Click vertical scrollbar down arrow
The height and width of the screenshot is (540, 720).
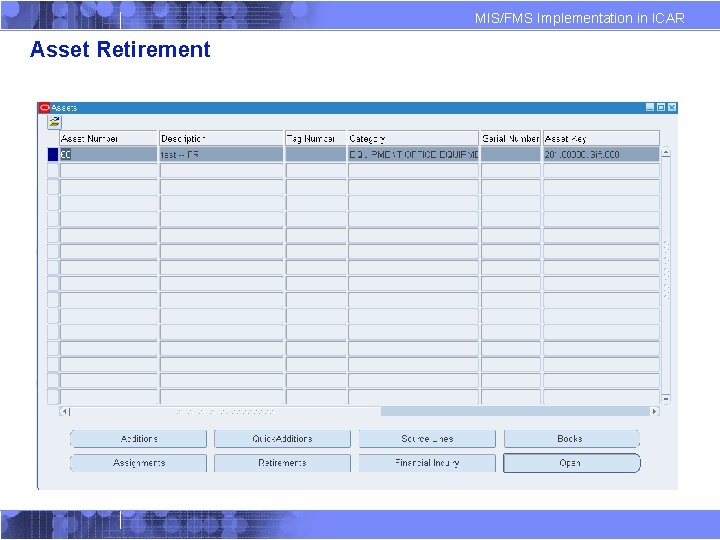(x=666, y=399)
